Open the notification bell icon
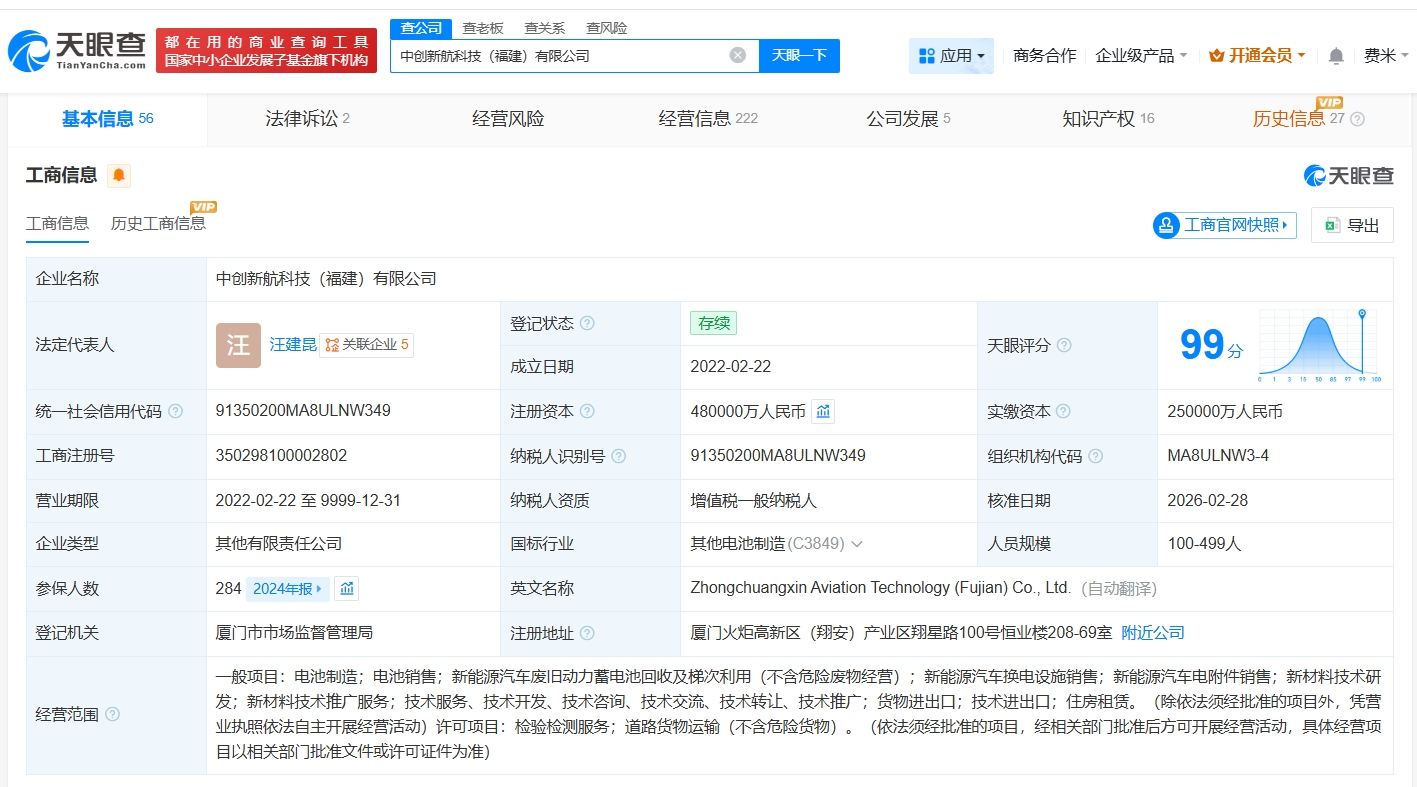Screen dimensions: 1417x787 tap(1334, 57)
